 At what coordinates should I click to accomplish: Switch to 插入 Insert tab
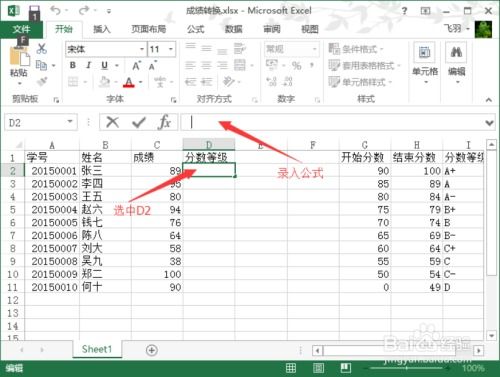point(101,29)
